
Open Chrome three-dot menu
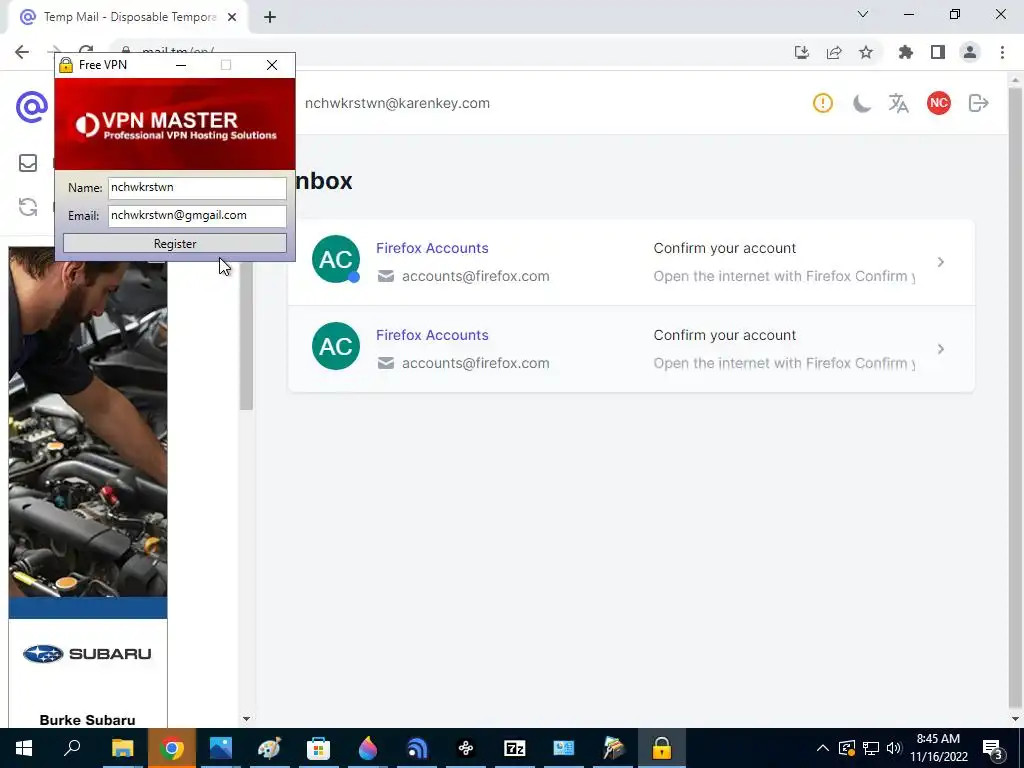(1002, 52)
